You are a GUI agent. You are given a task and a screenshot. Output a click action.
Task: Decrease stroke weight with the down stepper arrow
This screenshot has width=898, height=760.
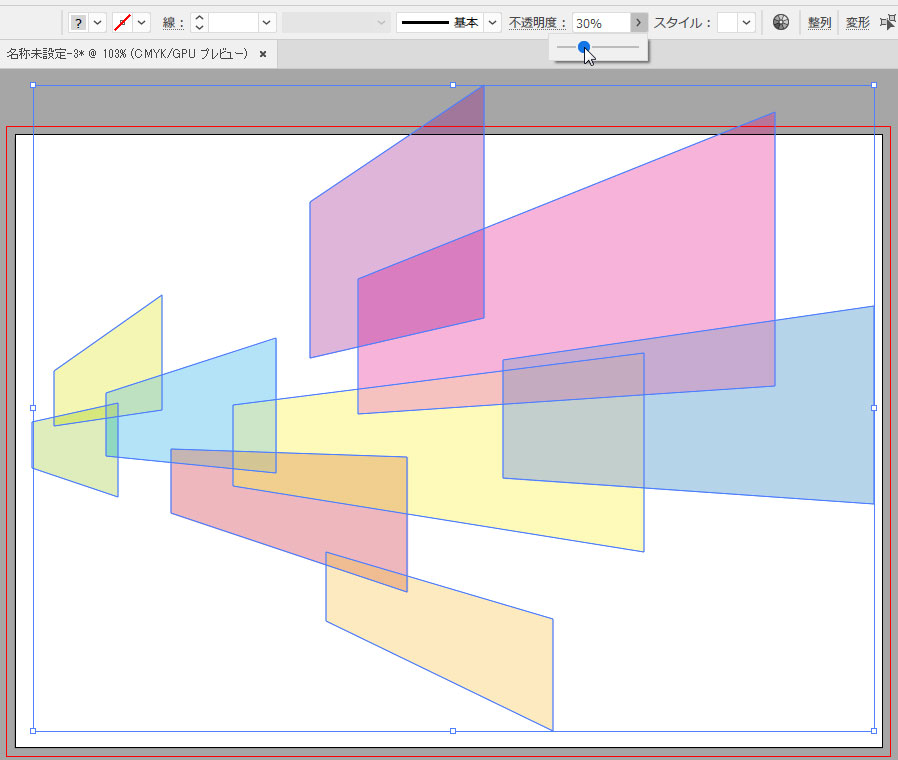coord(199,27)
